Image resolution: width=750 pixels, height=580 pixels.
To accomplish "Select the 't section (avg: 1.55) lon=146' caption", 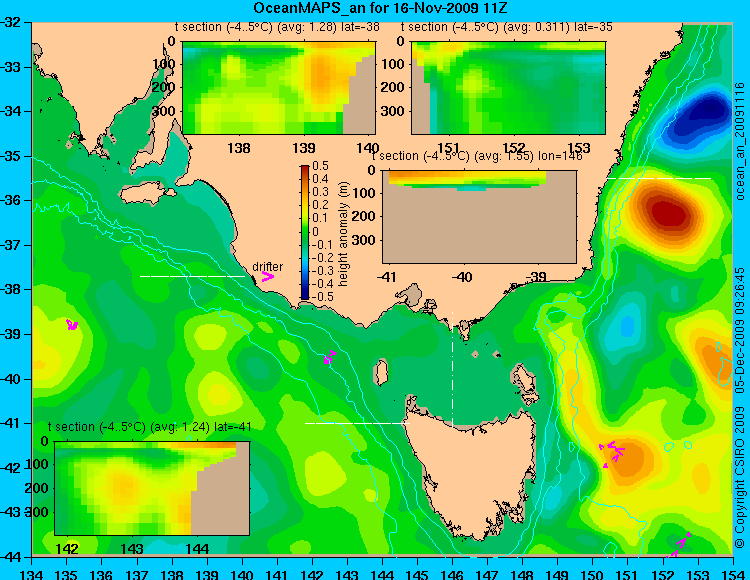I will tap(477, 156).
